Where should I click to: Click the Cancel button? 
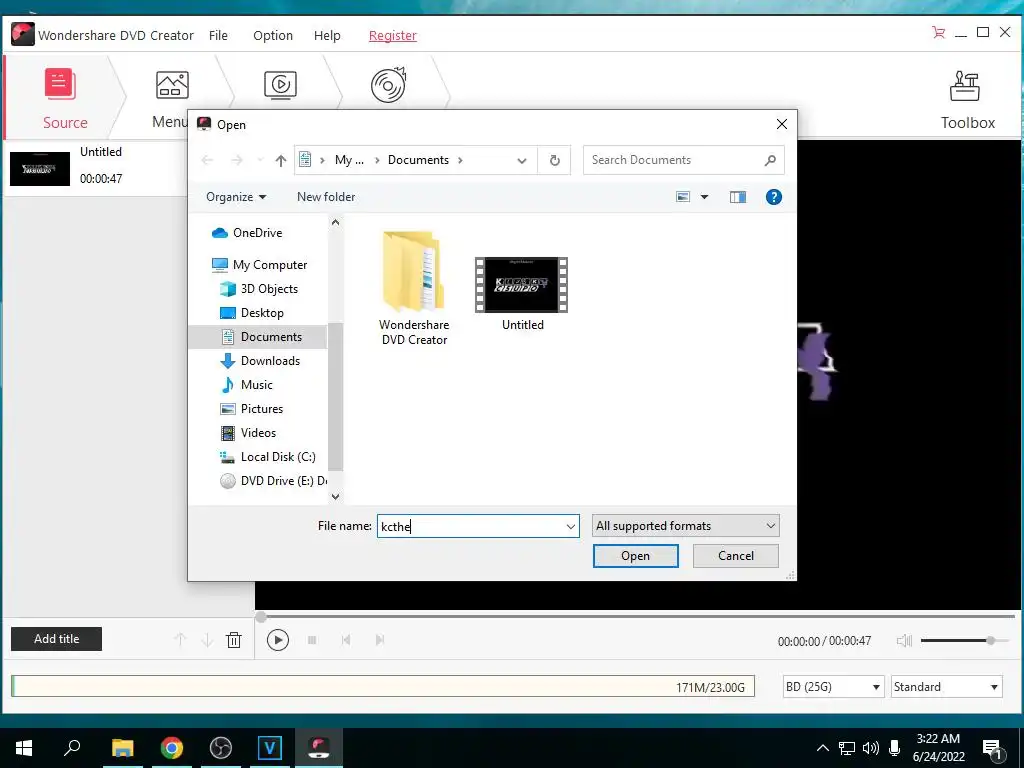(735, 556)
